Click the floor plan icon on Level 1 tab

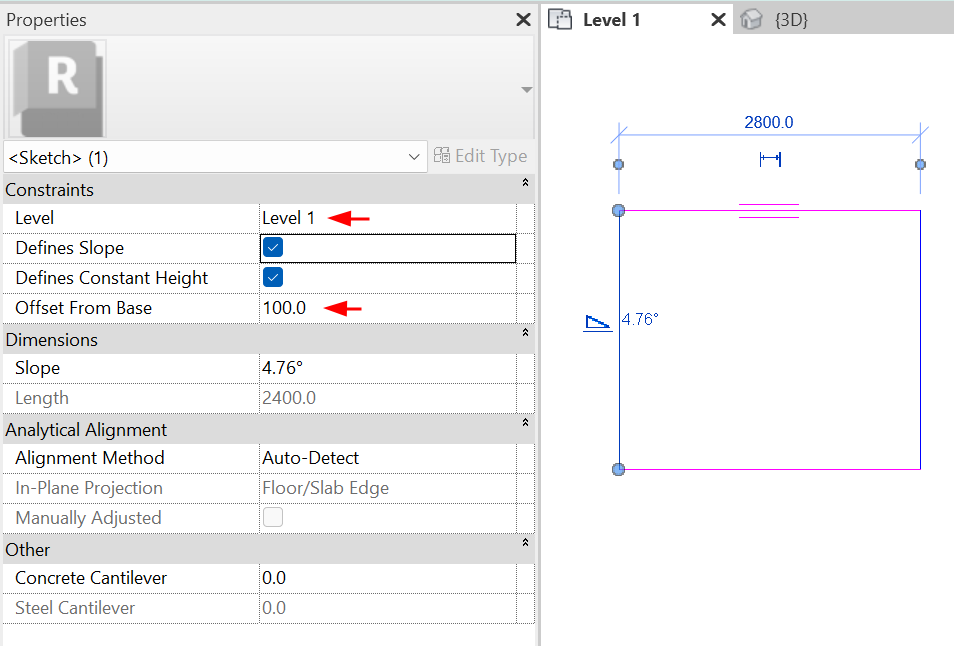[560, 19]
